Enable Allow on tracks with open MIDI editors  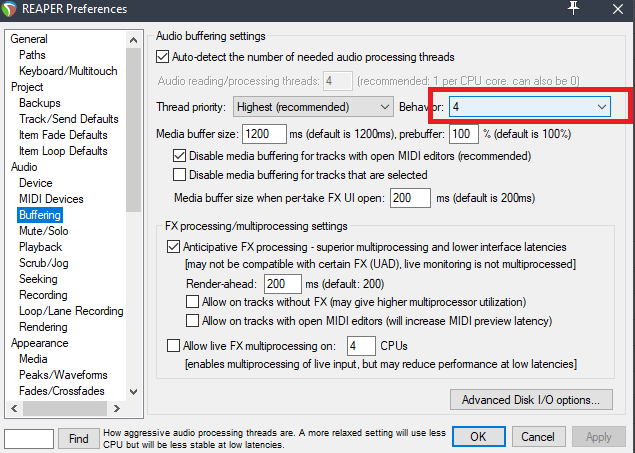(x=192, y=321)
